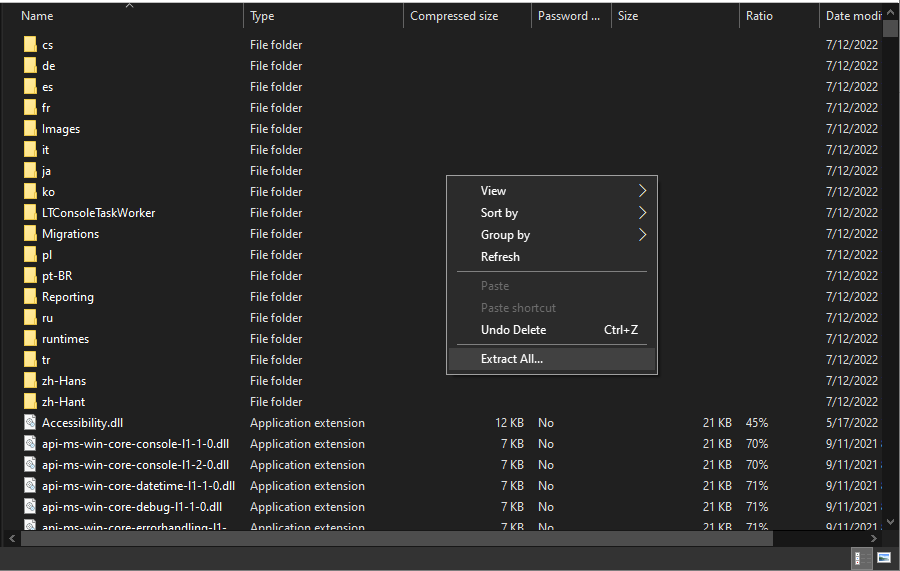Select the Images folder name
Image resolution: width=900 pixels, height=571 pixels.
click(61, 129)
